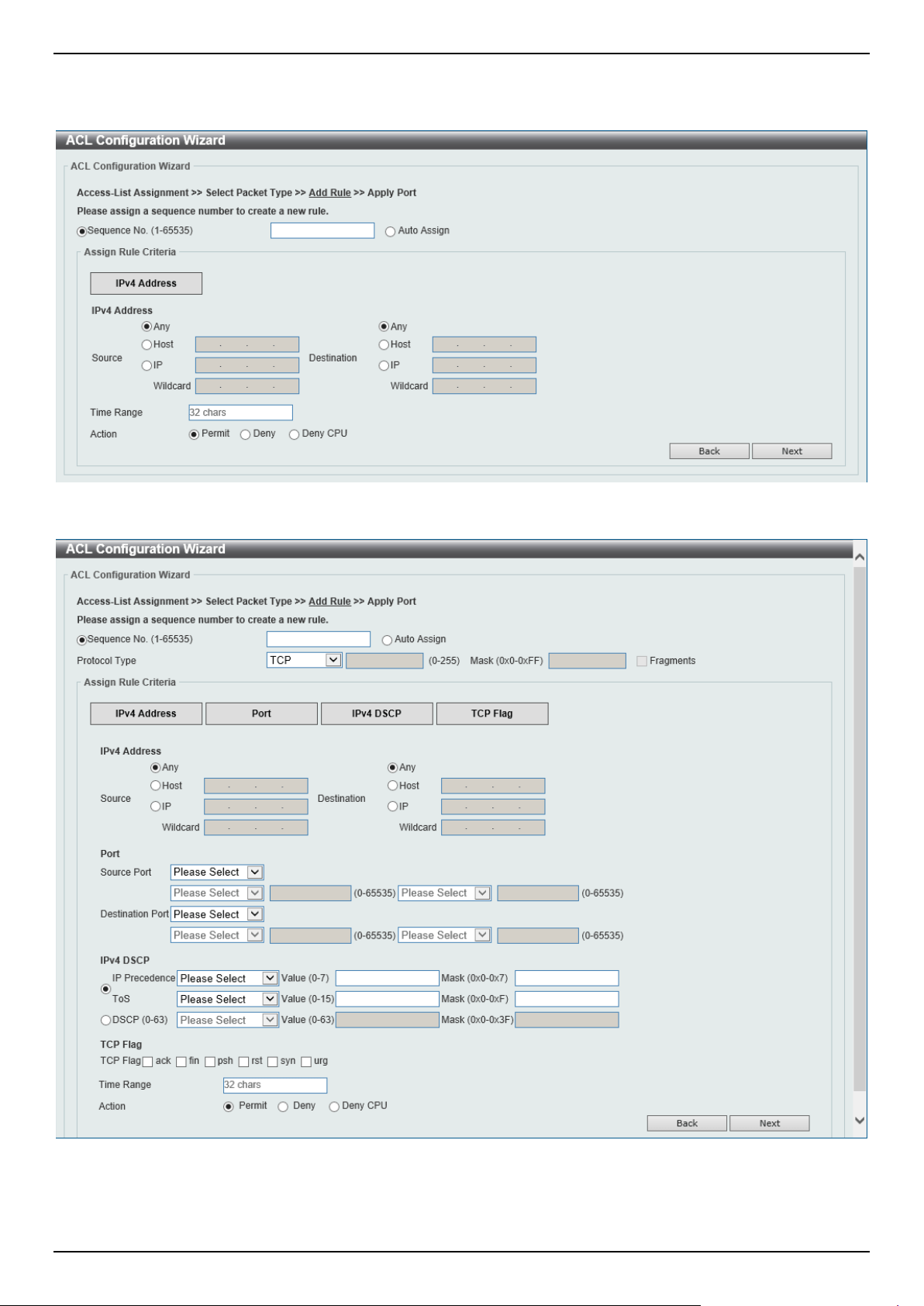
Task: Click IP Precedence Mask (0x0-0x7) field
Action: pyautogui.click(x=567, y=978)
